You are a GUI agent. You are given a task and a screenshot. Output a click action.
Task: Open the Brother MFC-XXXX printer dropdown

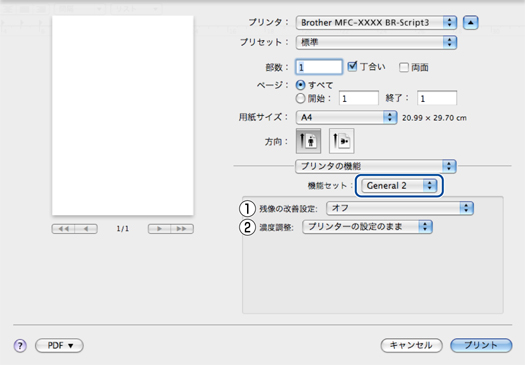point(376,23)
